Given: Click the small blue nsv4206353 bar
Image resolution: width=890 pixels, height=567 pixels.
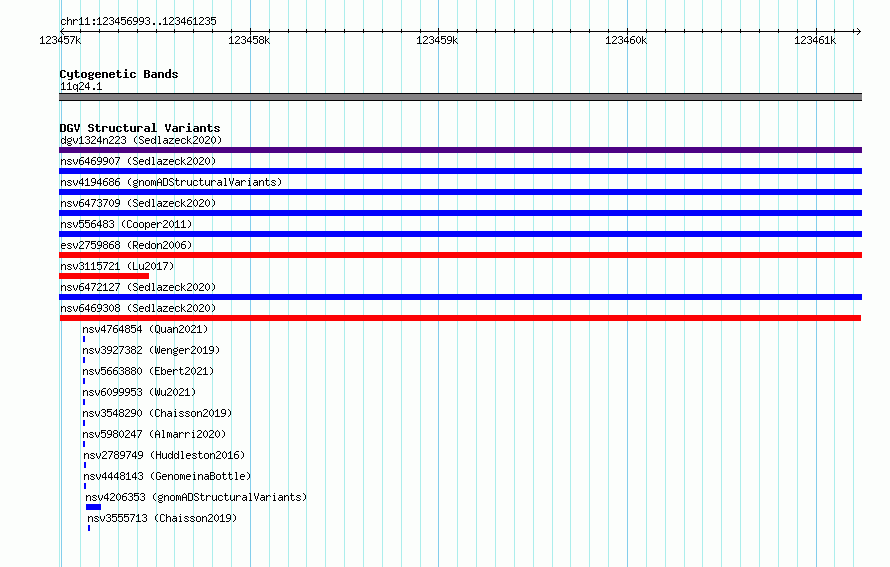Looking at the screenshot, I should (94, 507).
